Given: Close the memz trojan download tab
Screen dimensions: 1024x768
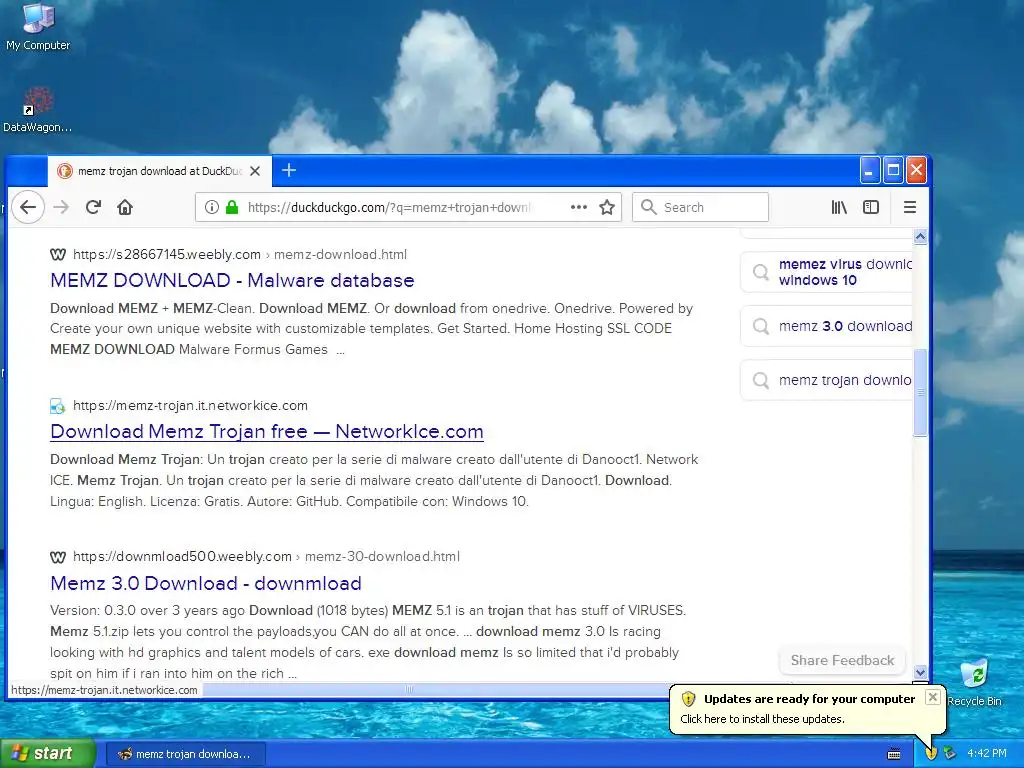Looking at the screenshot, I should (255, 171).
